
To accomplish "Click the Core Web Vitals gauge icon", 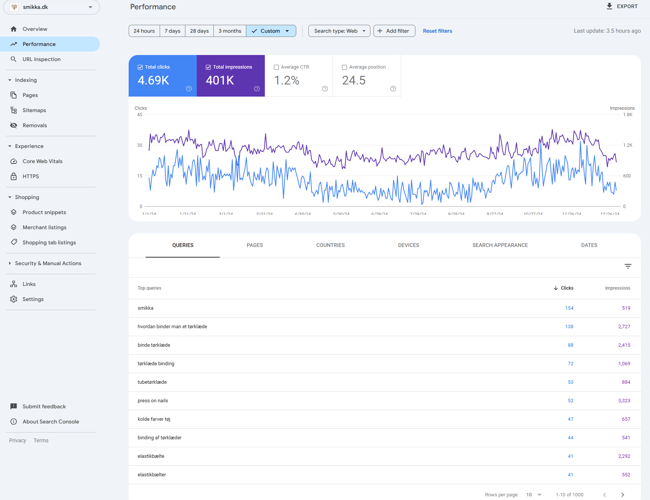I will pos(14,161).
